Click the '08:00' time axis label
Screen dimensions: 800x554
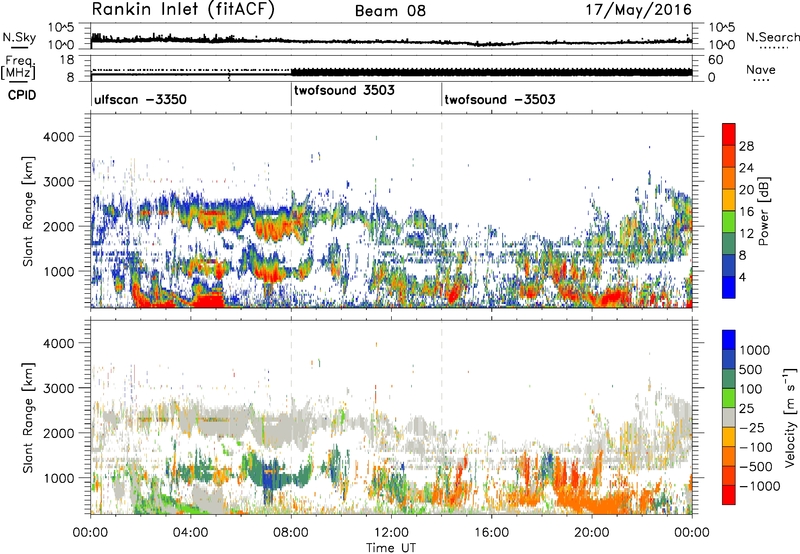[x=291, y=533]
